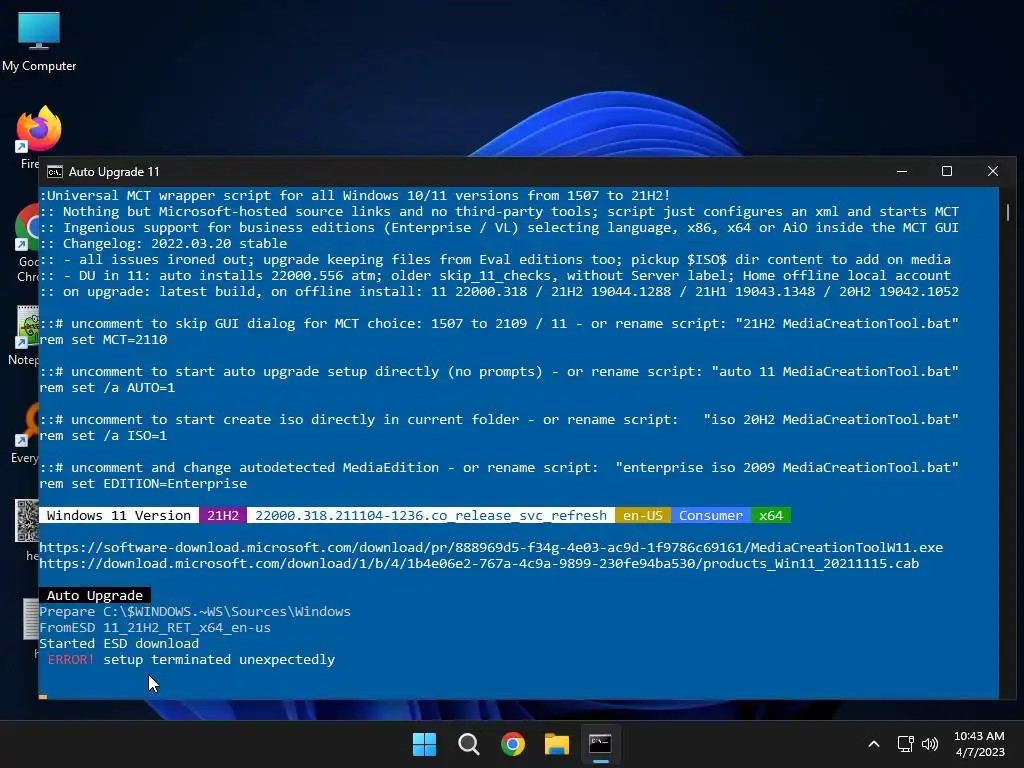Screen dimensions: 1024x768
Task: Click the 'Changelog: 2022.03.20 stable' line
Action: (163, 244)
